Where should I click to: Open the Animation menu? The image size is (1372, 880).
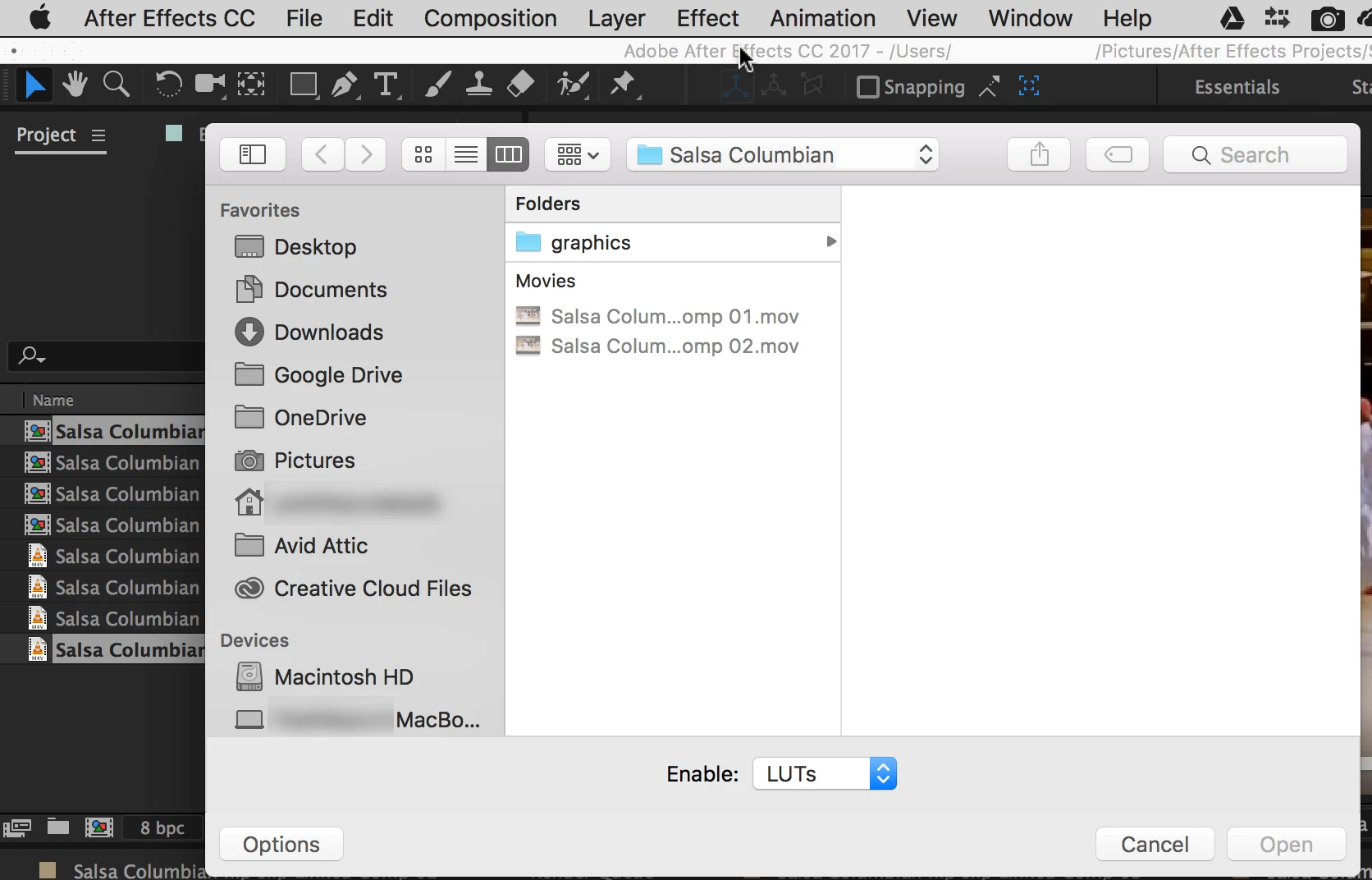(x=822, y=18)
